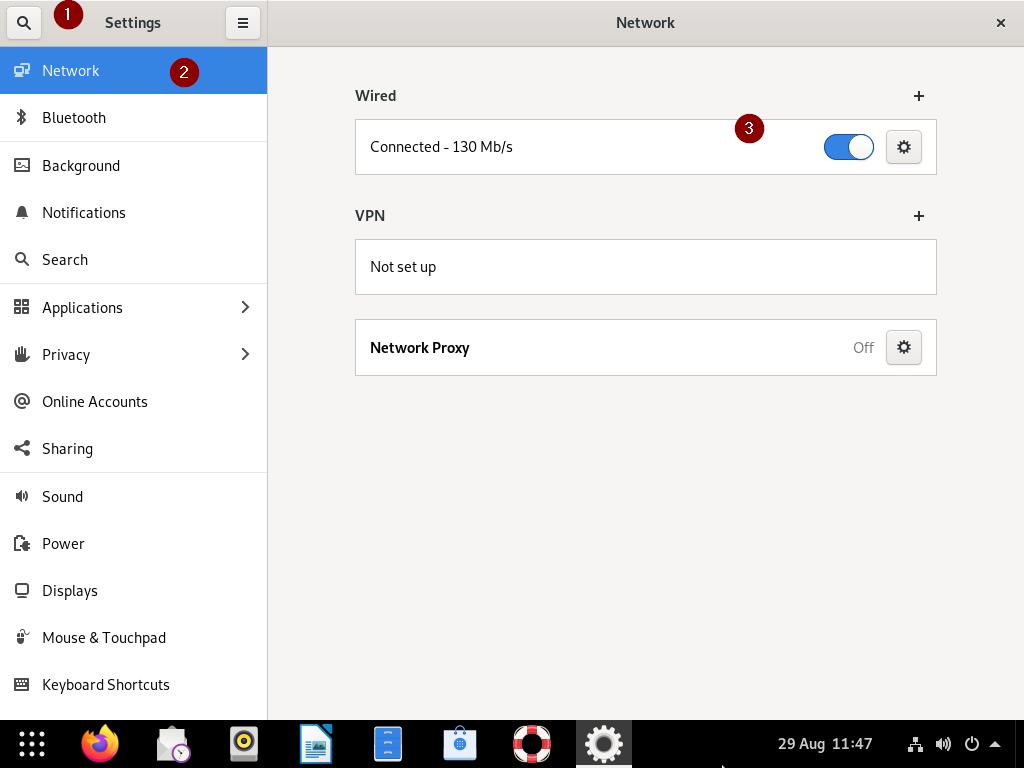Add a new VPN connection
The image size is (1024, 768).
[x=918, y=216]
